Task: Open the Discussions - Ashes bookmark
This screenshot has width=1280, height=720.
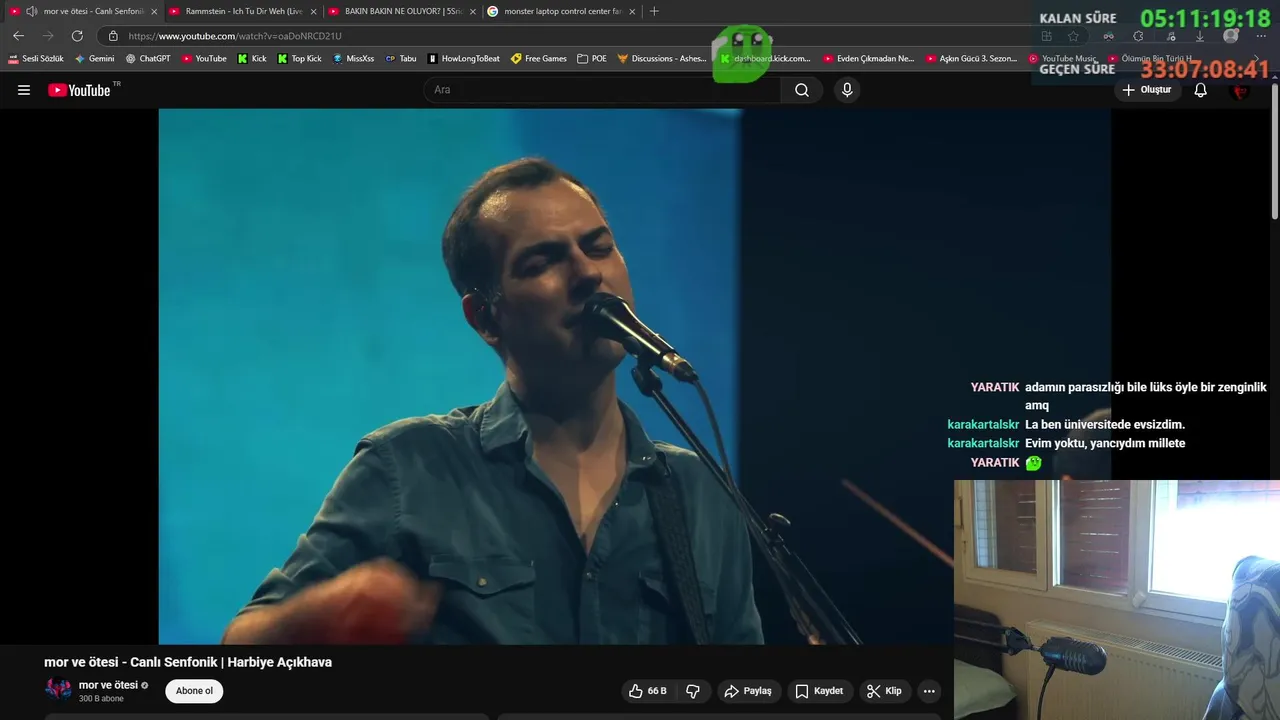Action: 662,59
